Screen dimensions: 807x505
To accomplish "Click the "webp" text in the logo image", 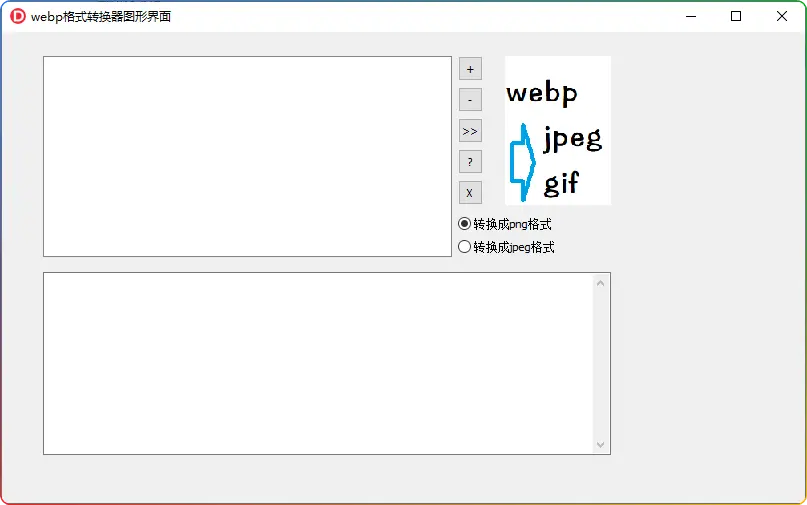I will (541, 94).
